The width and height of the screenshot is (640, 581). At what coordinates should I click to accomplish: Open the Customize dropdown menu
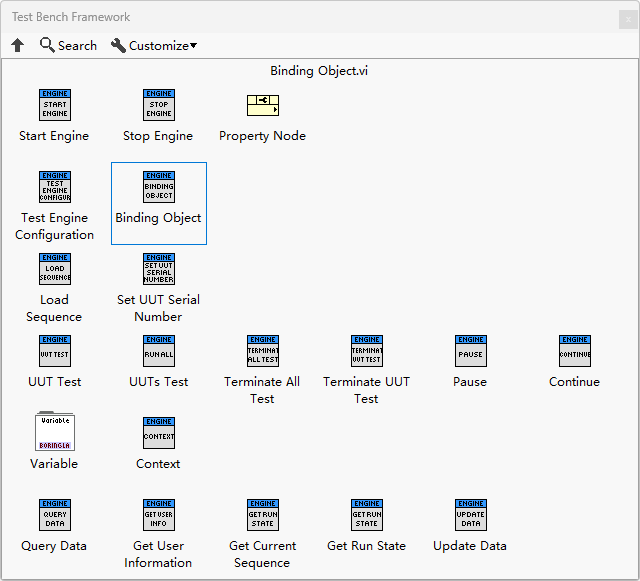154,46
